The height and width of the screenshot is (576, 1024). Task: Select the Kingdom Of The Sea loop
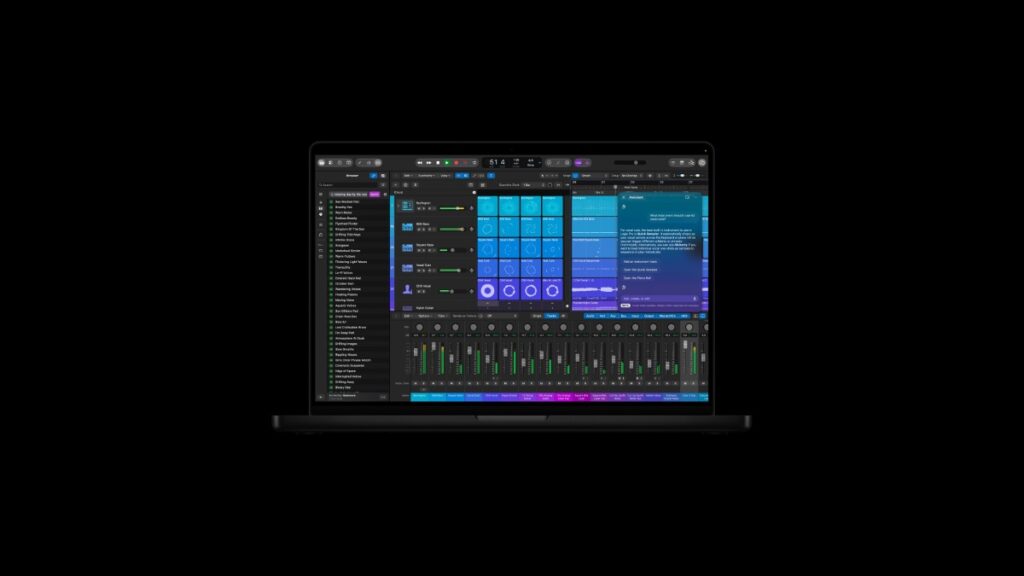(x=350, y=229)
